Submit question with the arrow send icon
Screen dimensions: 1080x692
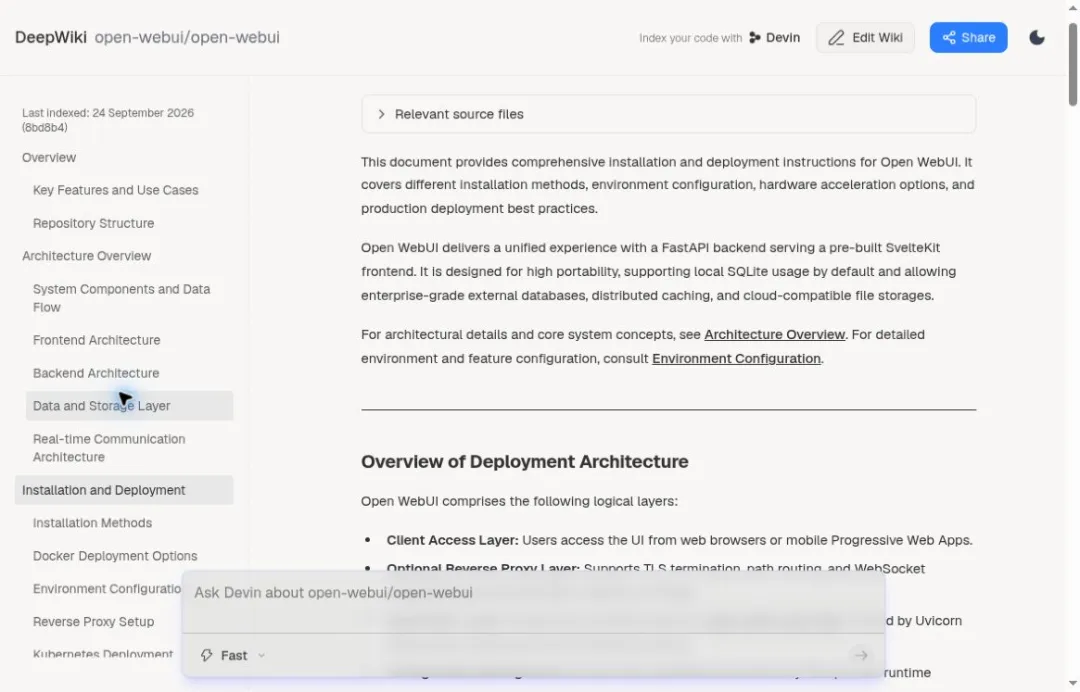pos(861,655)
